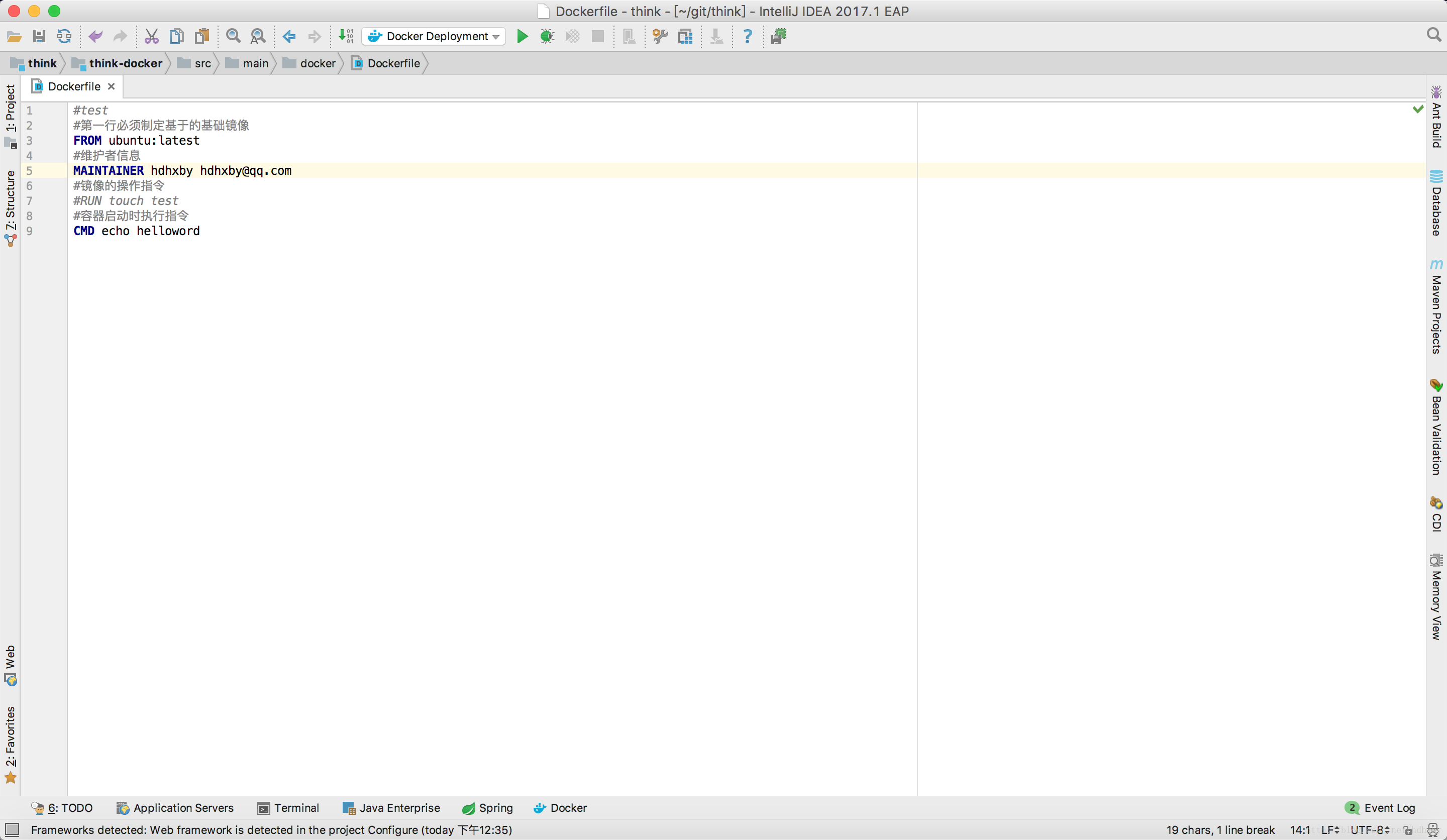The width and height of the screenshot is (1447, 840).
Task: Expand the think project tree item
Action: 42,62
